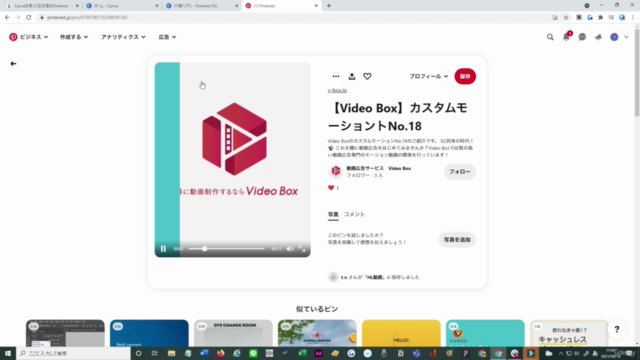Open the キャッシュレス similar pin

tap(569, 333)
